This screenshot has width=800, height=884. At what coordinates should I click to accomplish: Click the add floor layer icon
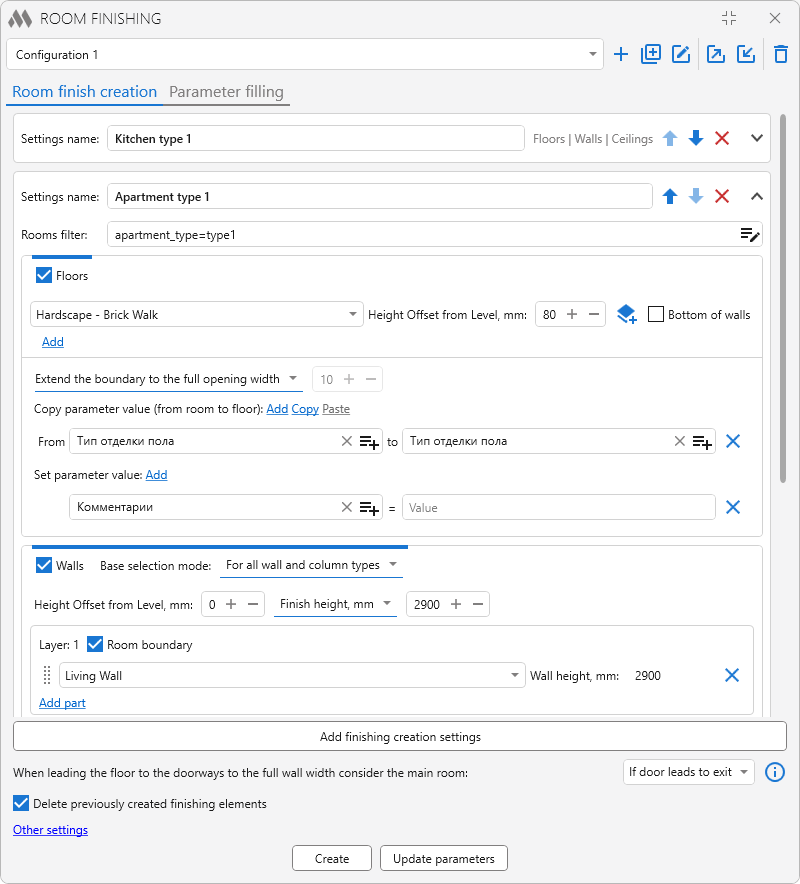point(626,315)
